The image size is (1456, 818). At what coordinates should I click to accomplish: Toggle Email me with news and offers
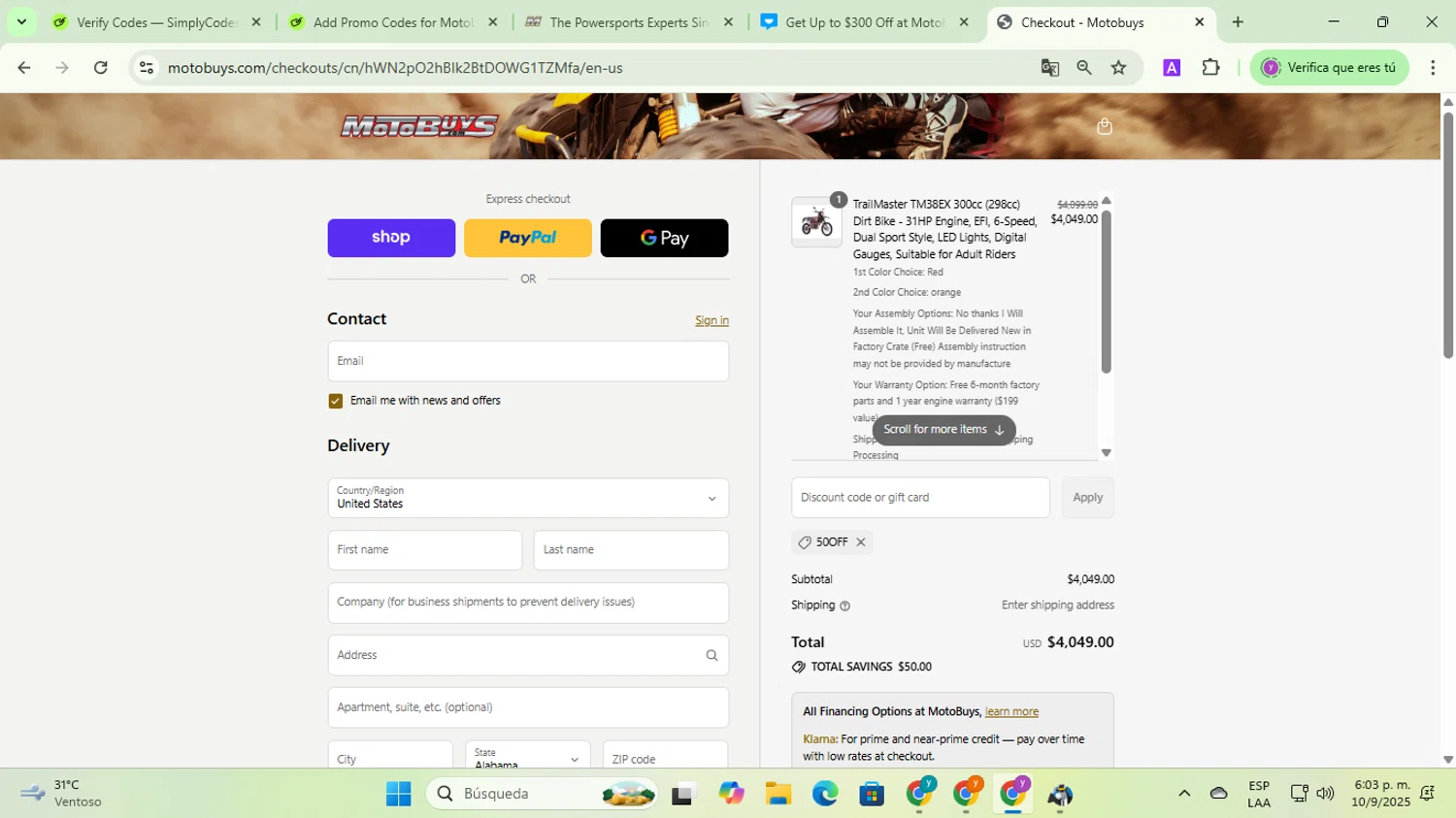pos(336,401)
